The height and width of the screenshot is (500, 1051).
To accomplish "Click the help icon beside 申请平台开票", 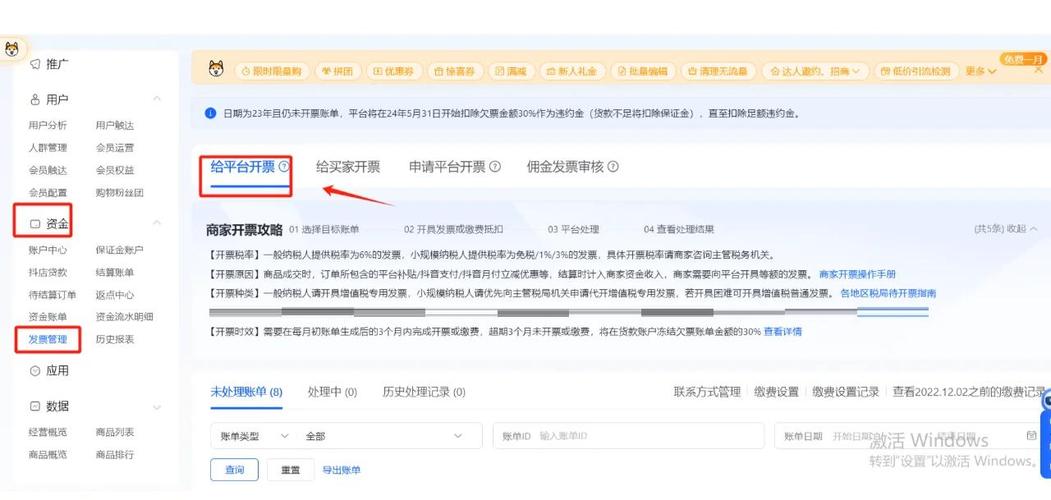I will click(x=495, y=167).
